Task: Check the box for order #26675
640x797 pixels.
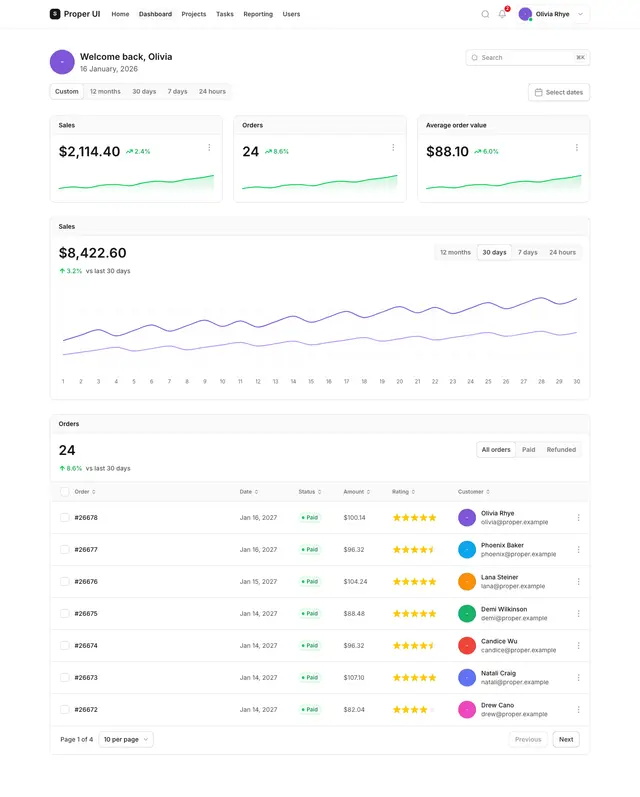Action: (65, 614)
